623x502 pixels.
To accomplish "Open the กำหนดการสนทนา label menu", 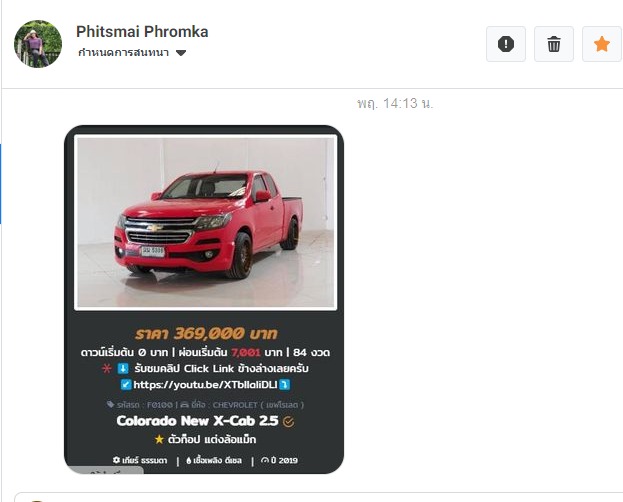I will click(x=124, y=53).
